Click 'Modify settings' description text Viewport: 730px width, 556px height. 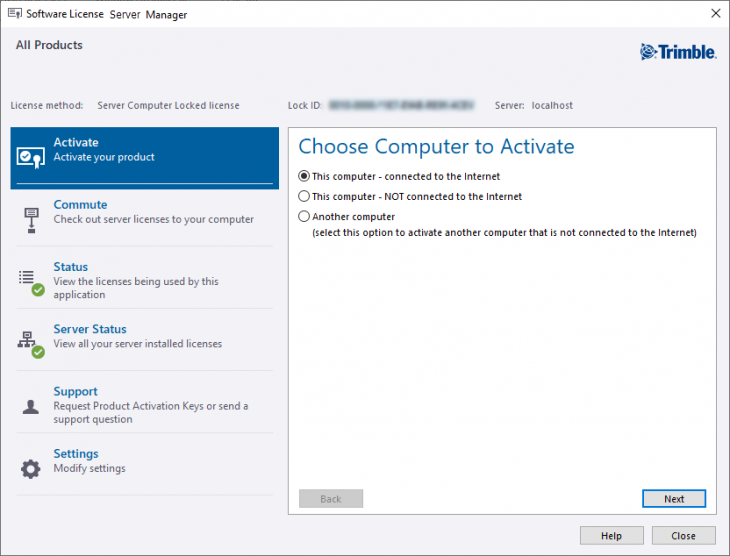point(89,468)
